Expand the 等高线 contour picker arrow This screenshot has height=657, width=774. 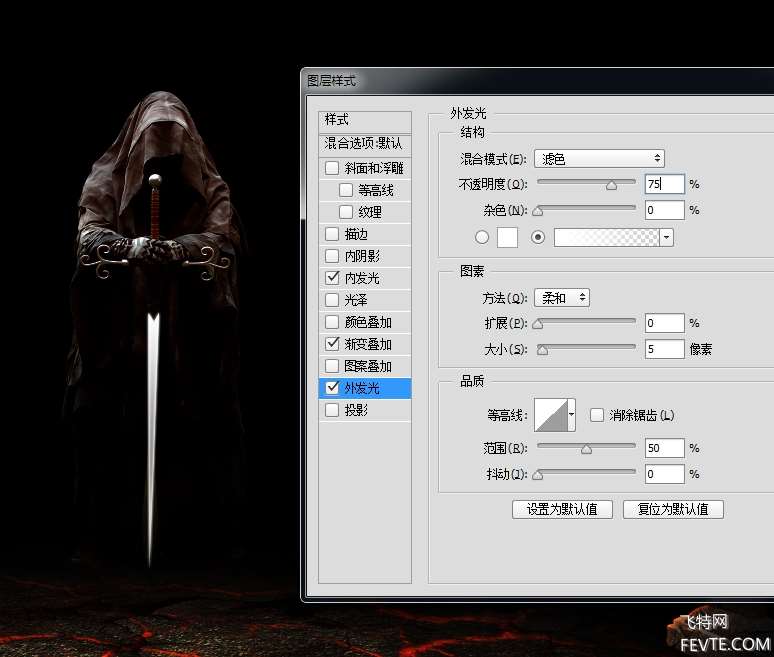tap(571, 415)
